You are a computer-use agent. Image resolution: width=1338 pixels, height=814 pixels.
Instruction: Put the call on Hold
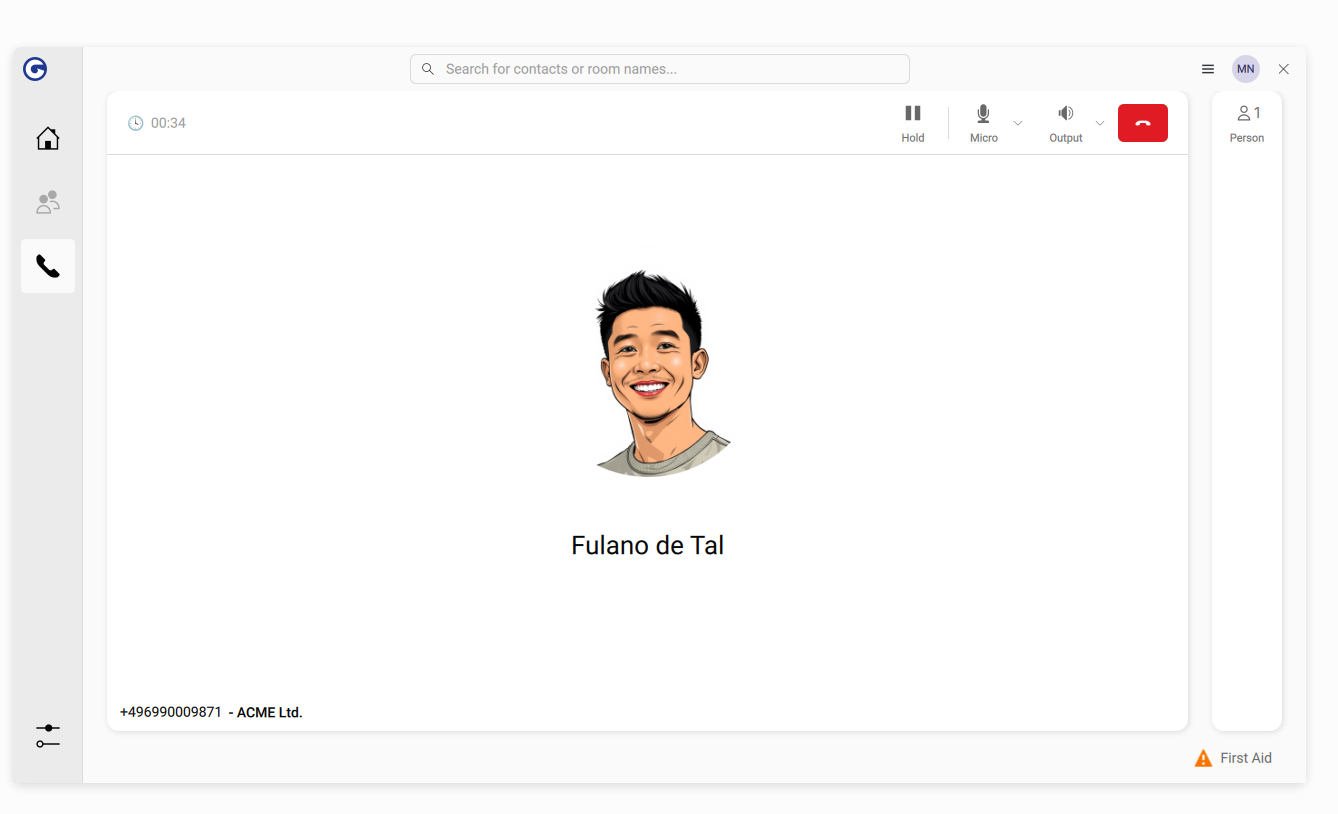pyautogui.click(x=912, y=122)
